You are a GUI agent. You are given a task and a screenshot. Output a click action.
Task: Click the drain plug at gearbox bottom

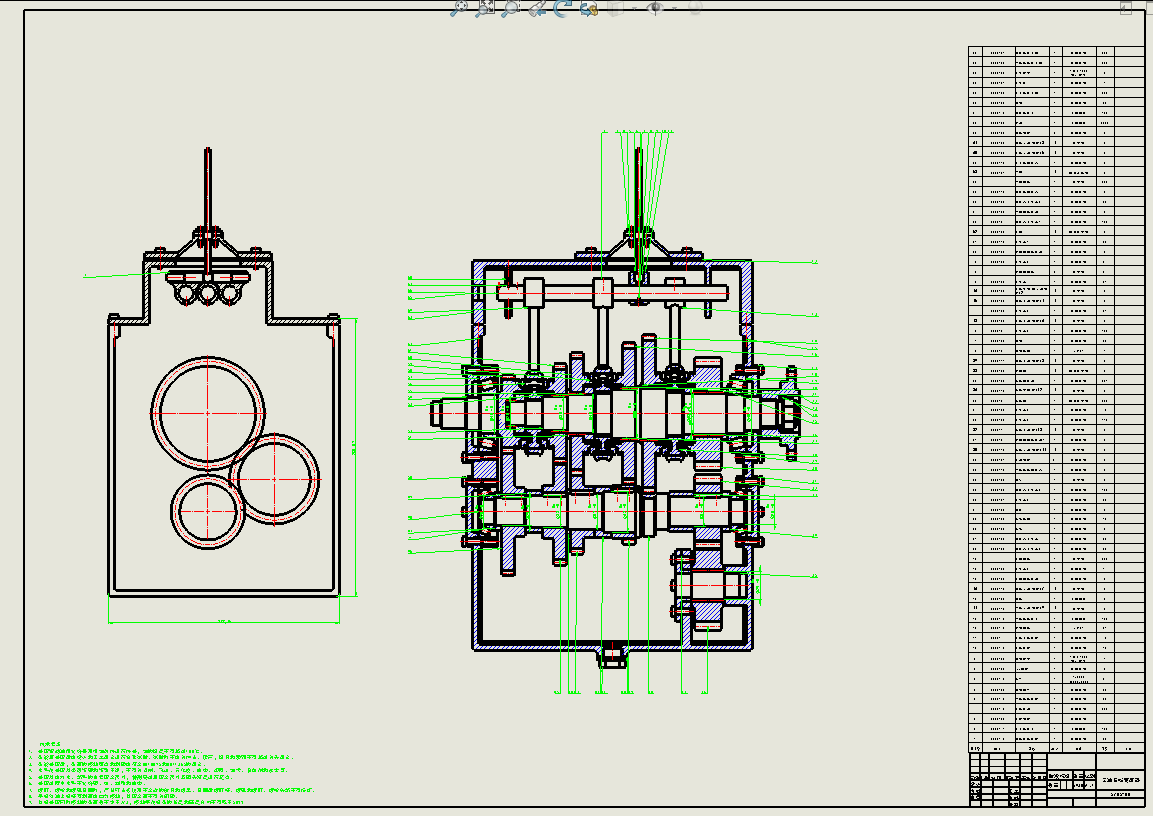[x=612, y=658]
